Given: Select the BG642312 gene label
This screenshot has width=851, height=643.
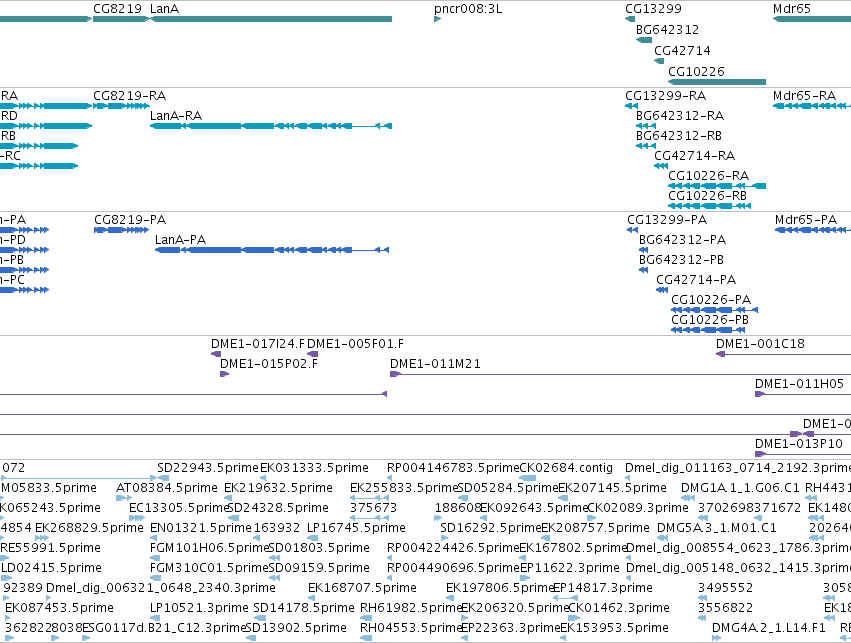Looking at the screenshot, I should [667, 29].
